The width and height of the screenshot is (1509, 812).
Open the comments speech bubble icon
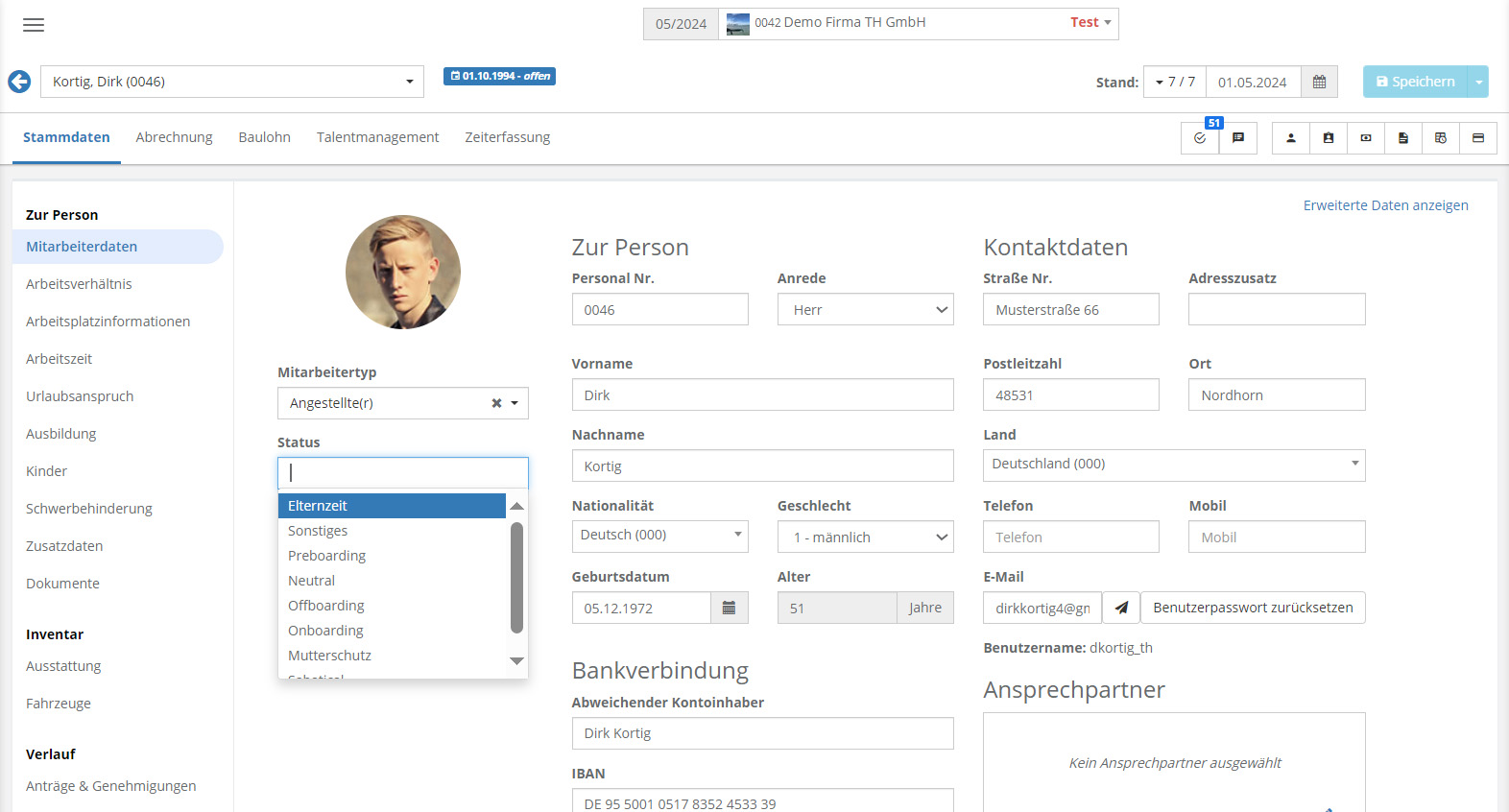1238,138
